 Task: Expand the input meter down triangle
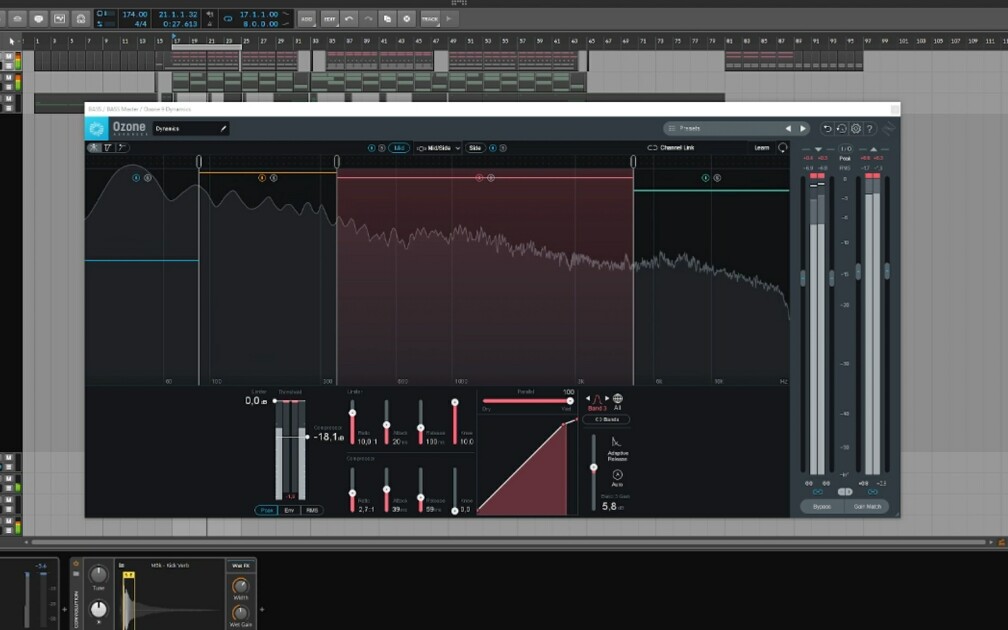tap(818, 149)
